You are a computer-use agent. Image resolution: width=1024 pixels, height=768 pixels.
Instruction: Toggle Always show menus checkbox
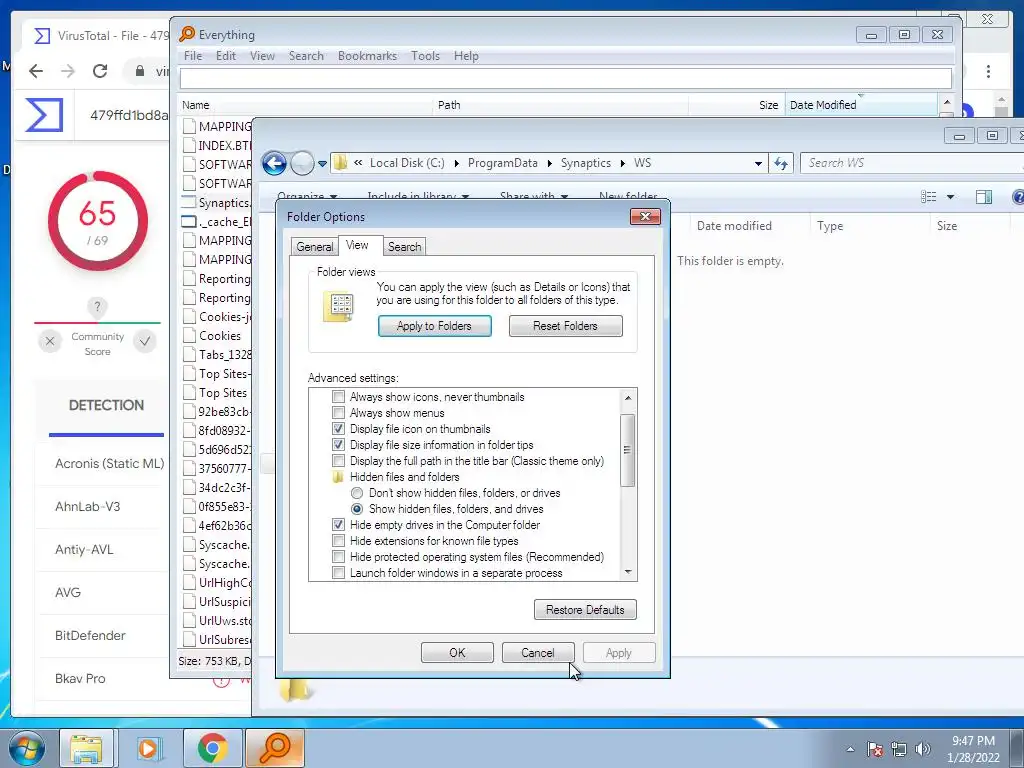[x=338, y=413]
